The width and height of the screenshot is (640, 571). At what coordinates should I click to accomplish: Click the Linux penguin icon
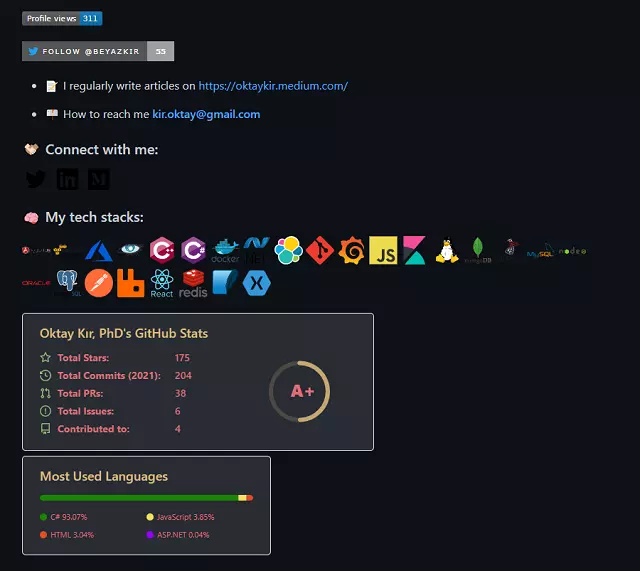click(447, 250)
